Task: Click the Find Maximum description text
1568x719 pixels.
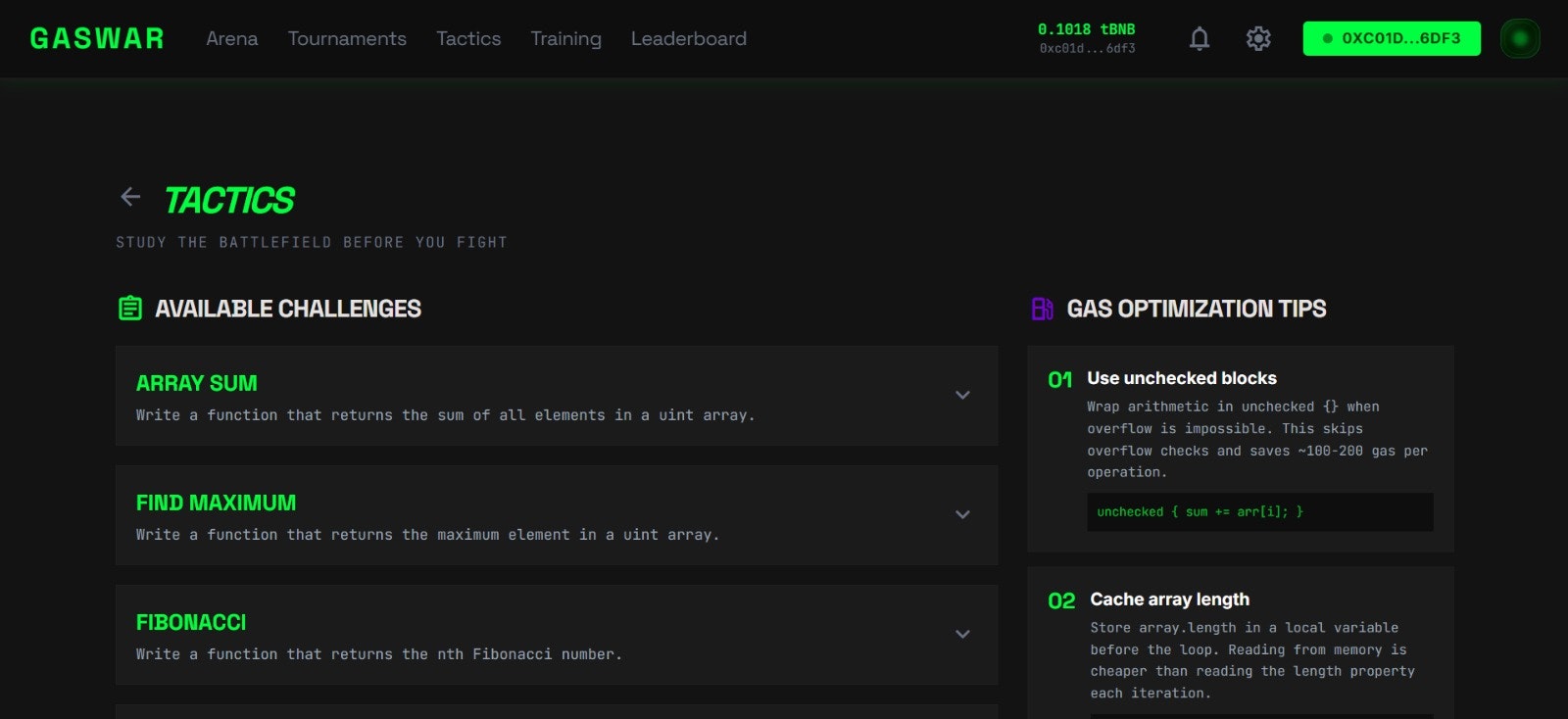Action: (428, 535)
